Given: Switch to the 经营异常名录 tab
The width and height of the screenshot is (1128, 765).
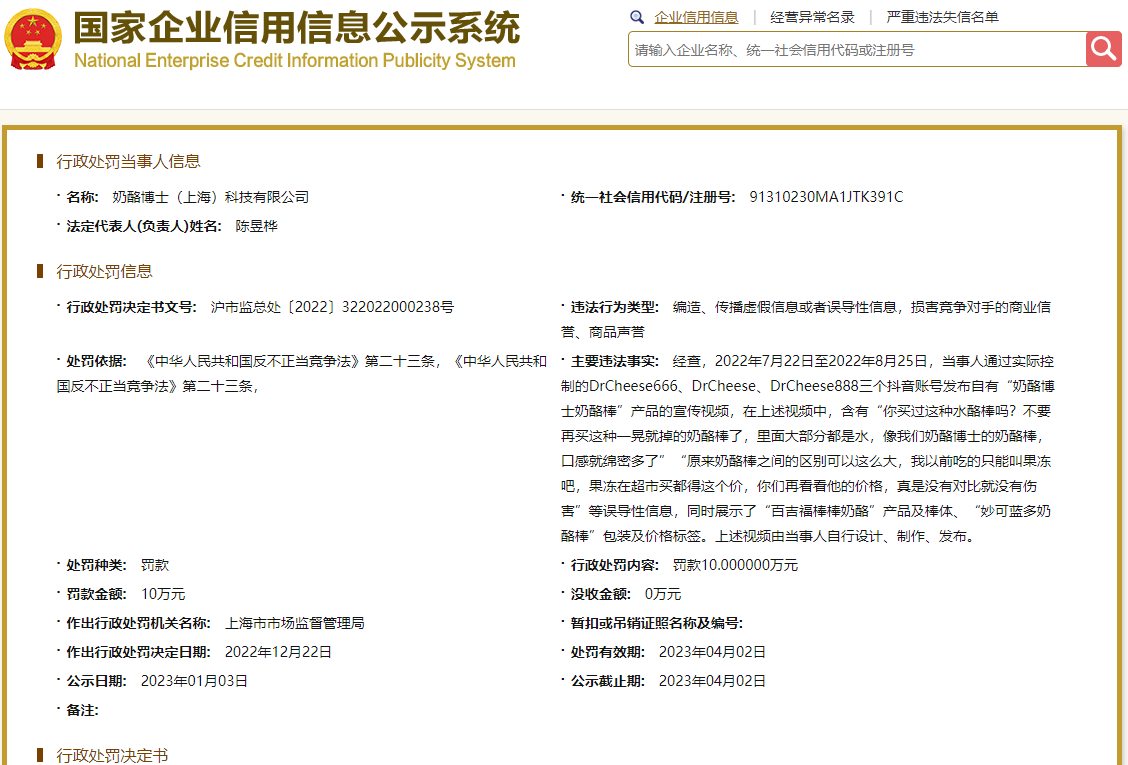Looking at the screenshot, I should (812, 17).
